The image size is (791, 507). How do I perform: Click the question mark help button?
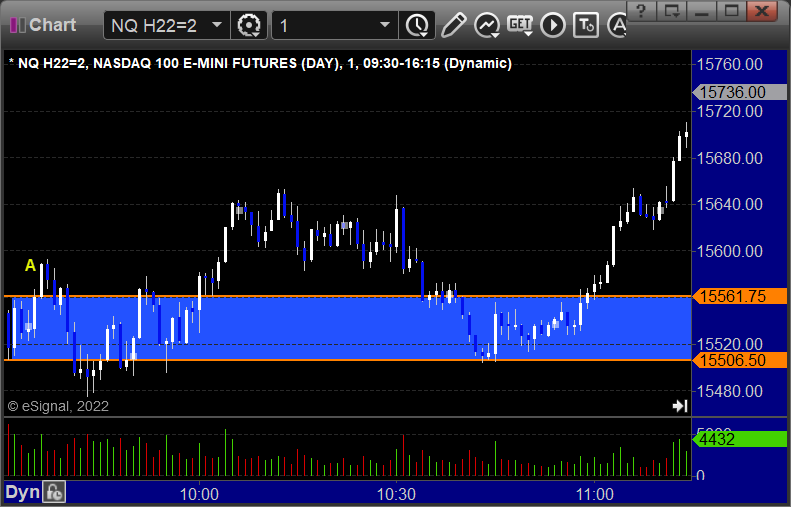pyautogui.click(x=641, y=11)
